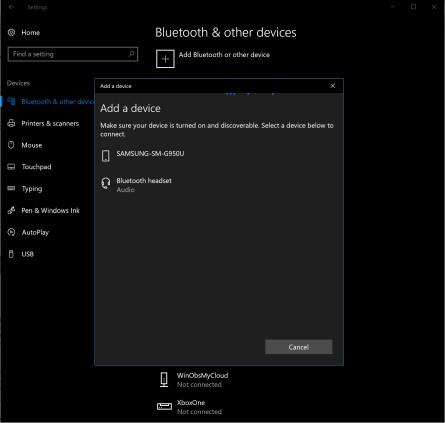
Task: Click the Home gear icon
Action: 11,33
